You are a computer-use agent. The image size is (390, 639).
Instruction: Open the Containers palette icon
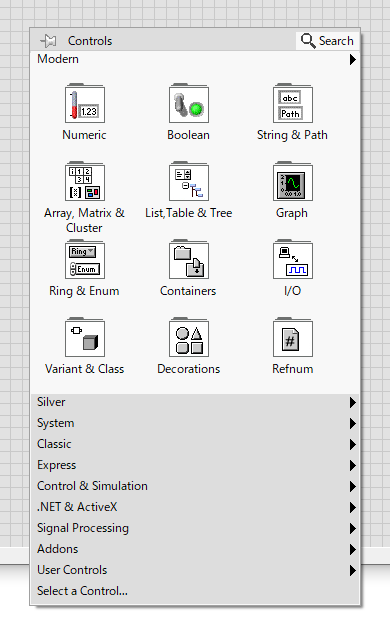189,260
